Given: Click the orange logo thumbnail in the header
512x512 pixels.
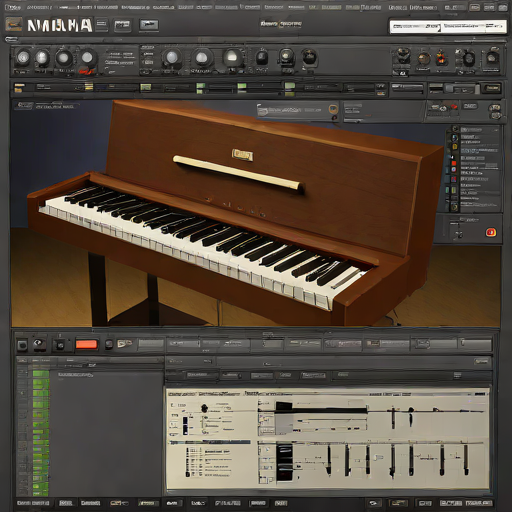Looking at the screenshot, I should 14,24.
